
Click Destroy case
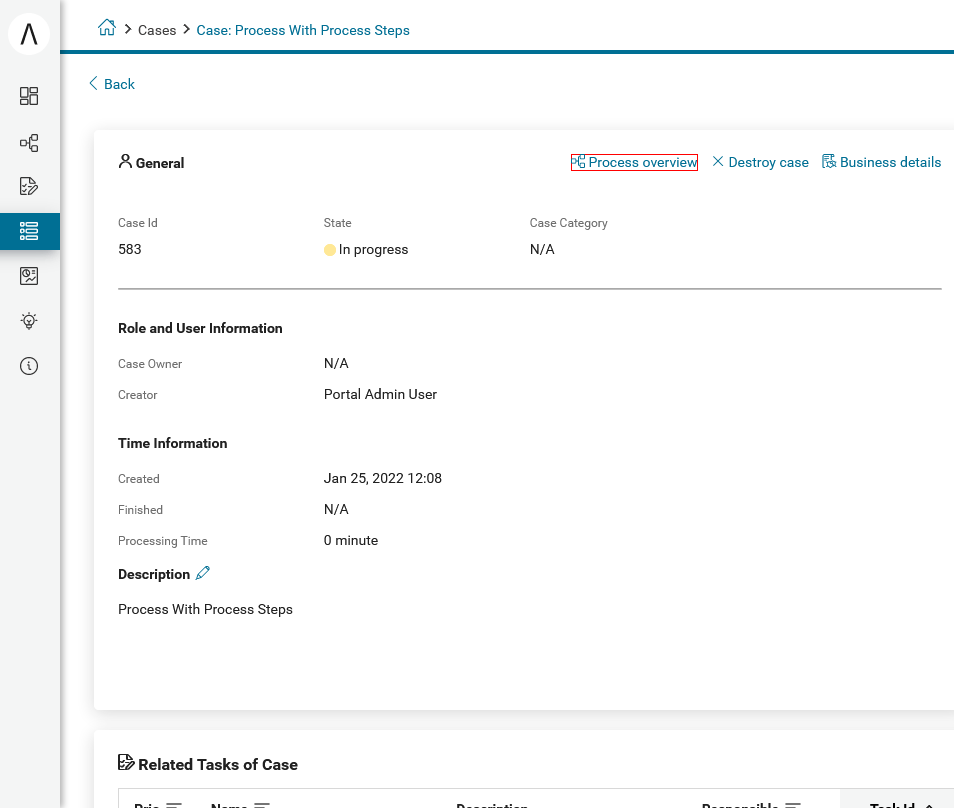(x=760, y=162)
